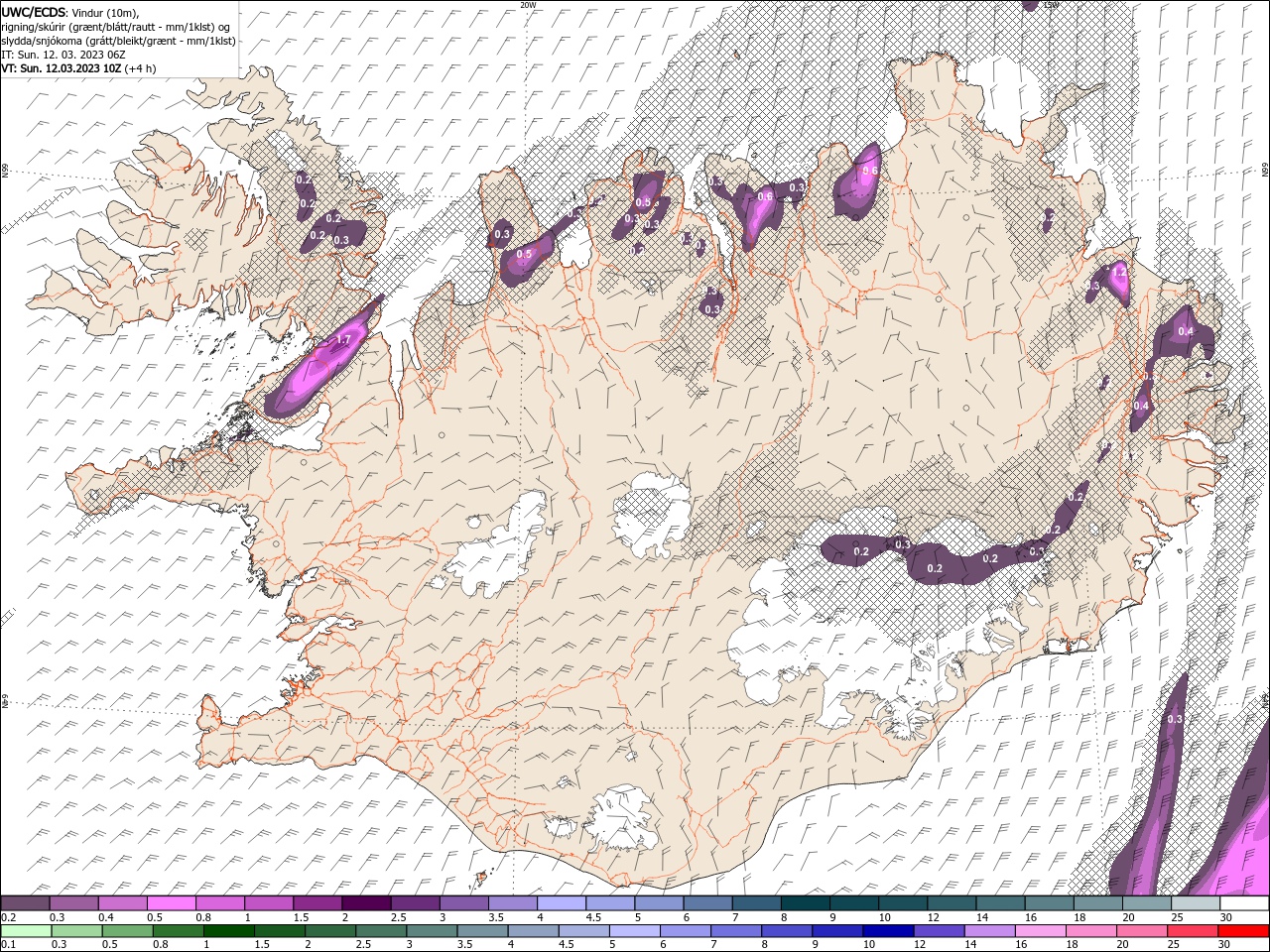Select the light pink swatch labeled 16 in rain legend
This screenshot has height=952, width=1270.
point(1042,931)
